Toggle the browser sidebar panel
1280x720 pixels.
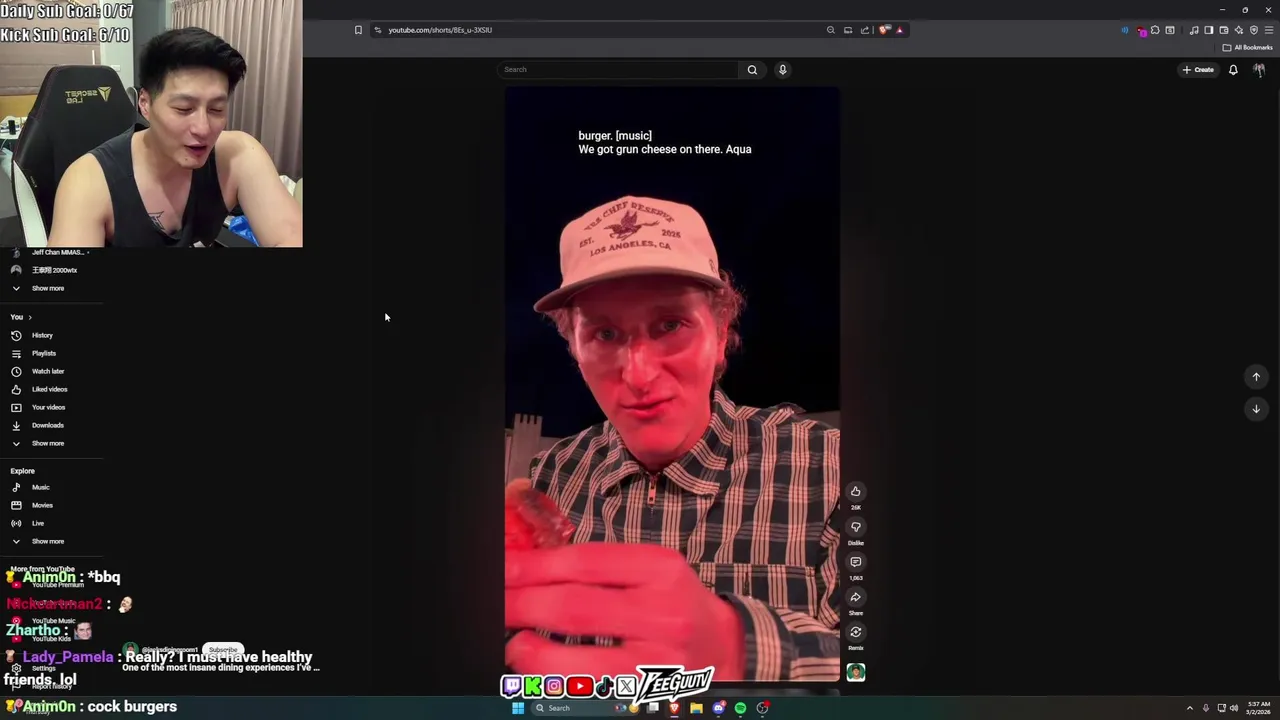(1208, 30)
